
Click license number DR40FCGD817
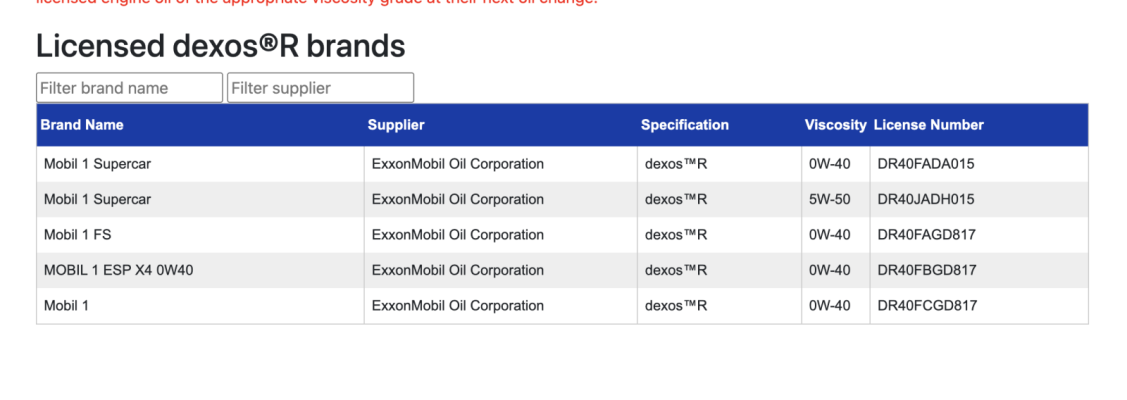[927, 306]
